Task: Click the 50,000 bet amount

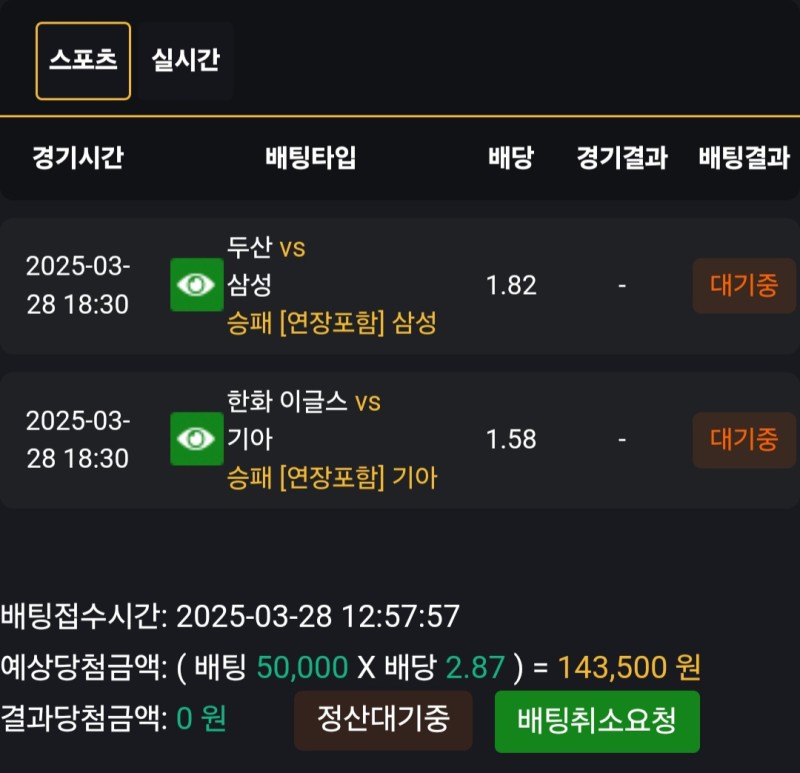Action: pos(302,667)
